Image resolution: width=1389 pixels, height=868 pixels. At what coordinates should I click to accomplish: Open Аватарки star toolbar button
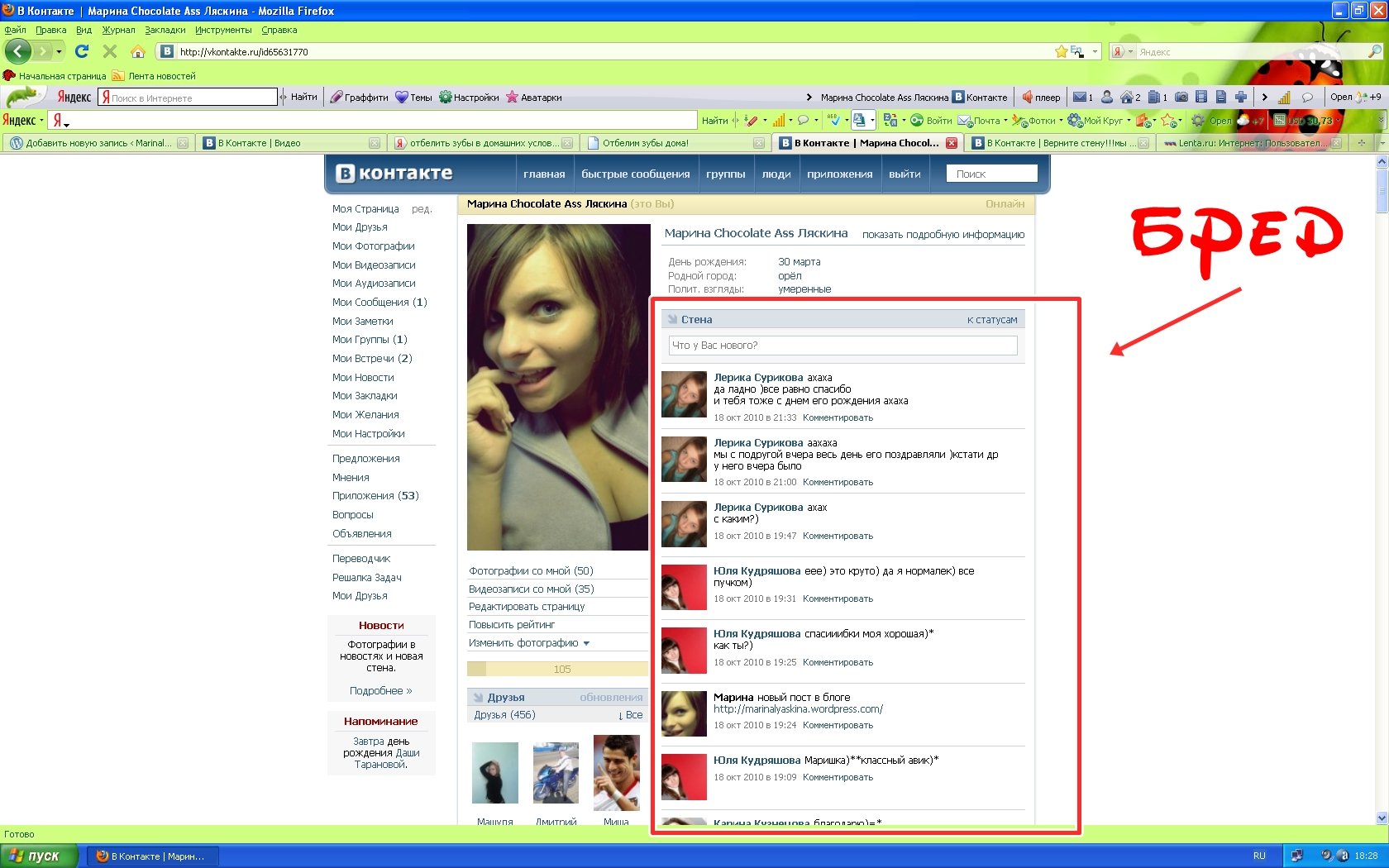[534, 98]
